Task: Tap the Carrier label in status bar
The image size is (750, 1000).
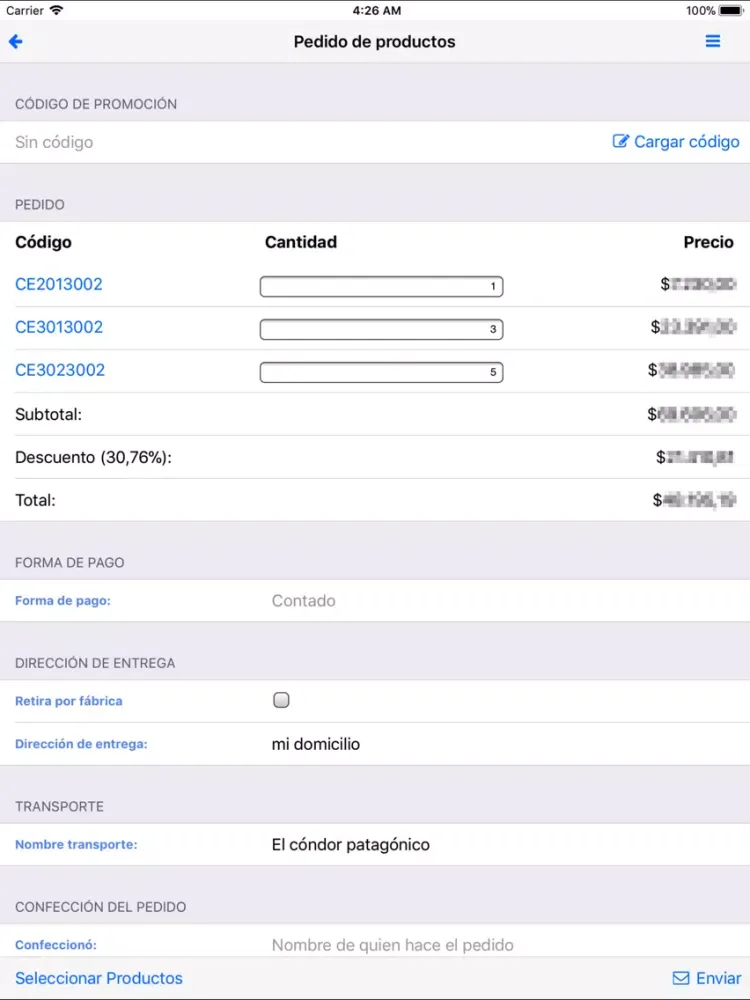Action: pos(25,10)
